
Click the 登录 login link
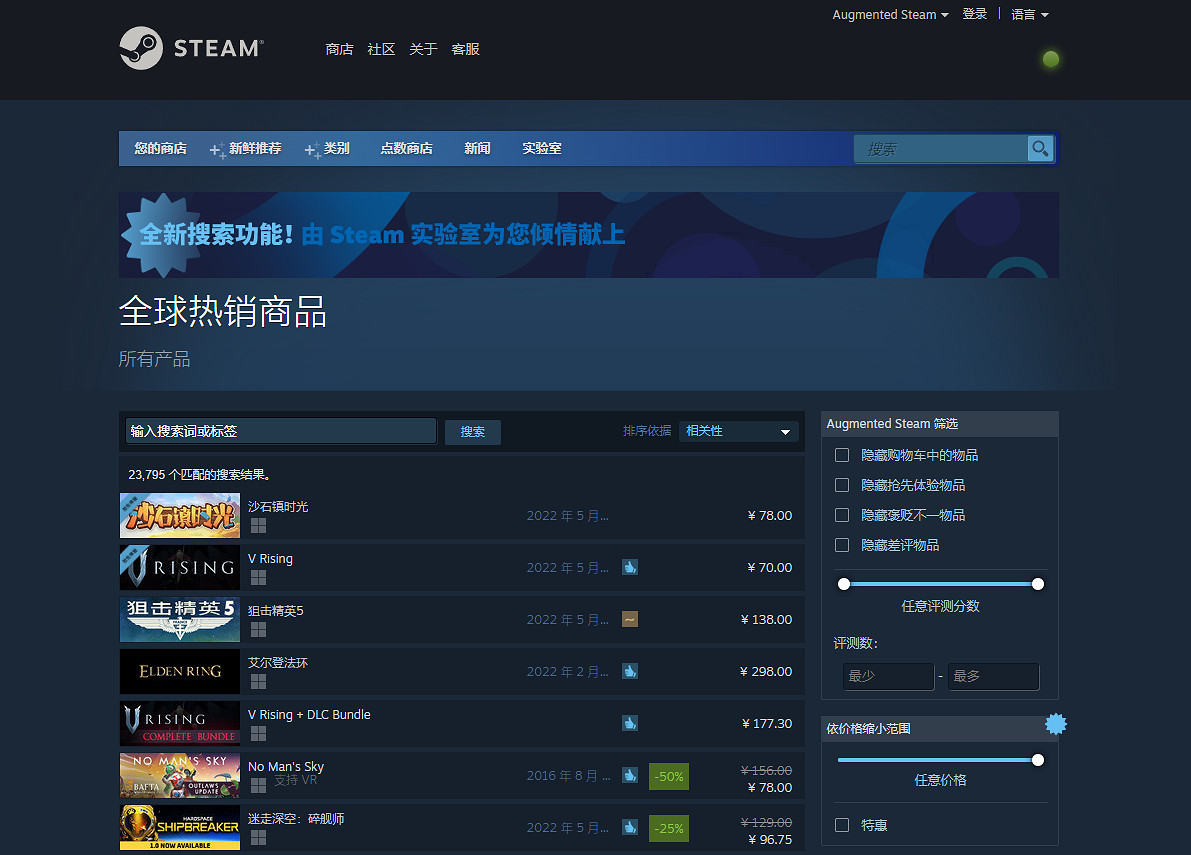coord(974,14)
